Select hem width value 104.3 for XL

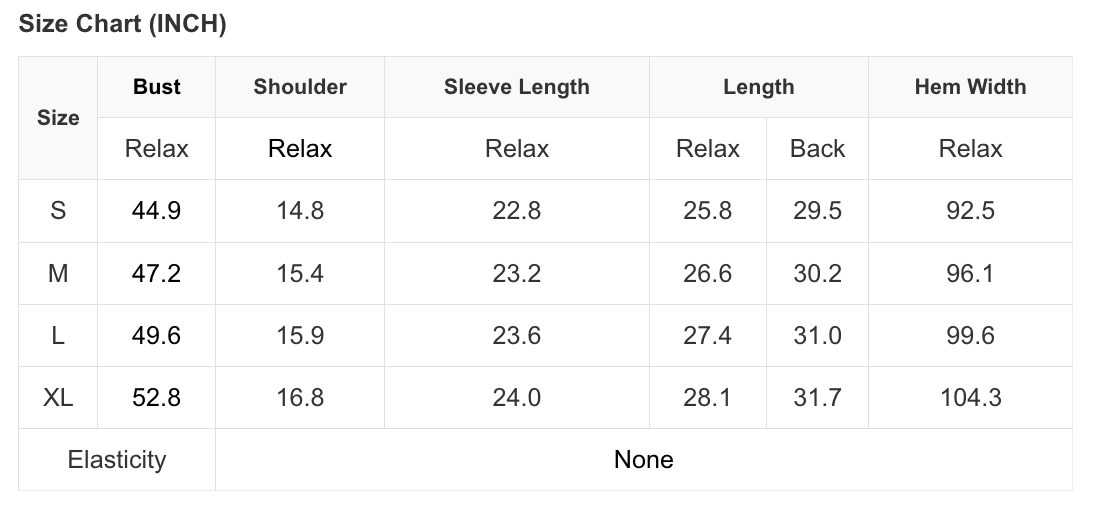point(970,397)
